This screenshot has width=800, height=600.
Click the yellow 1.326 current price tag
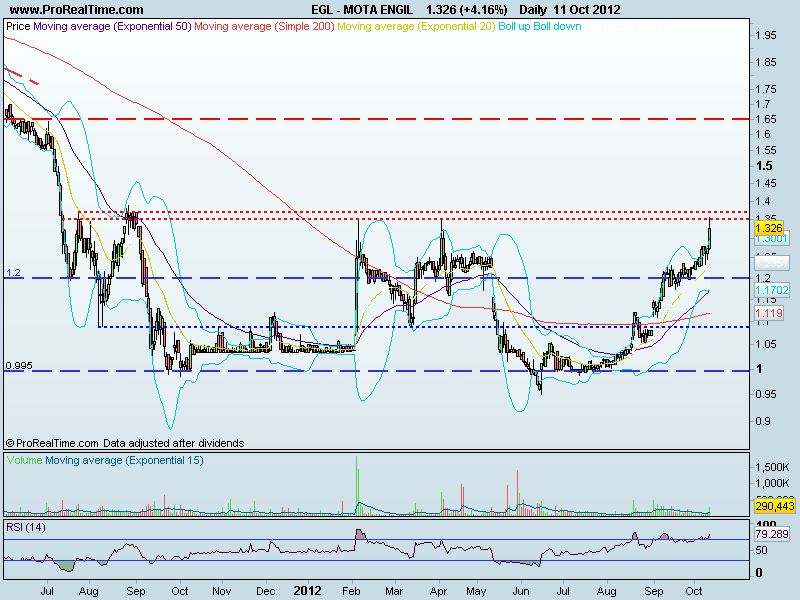[768, 228]
